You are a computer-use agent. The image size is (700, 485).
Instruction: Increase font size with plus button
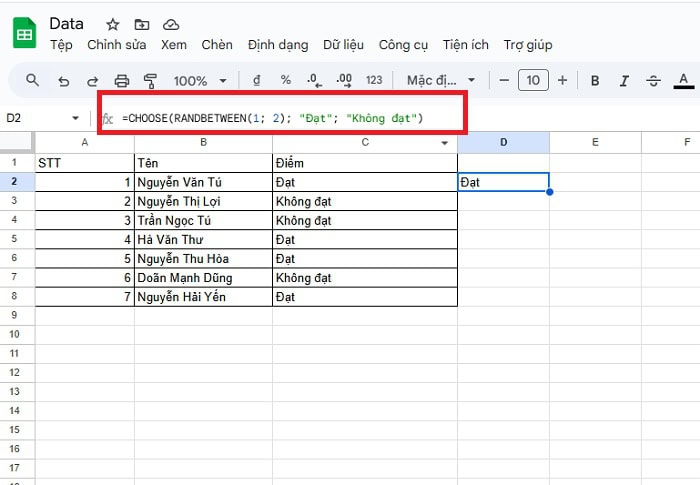(x=562, y=80)
